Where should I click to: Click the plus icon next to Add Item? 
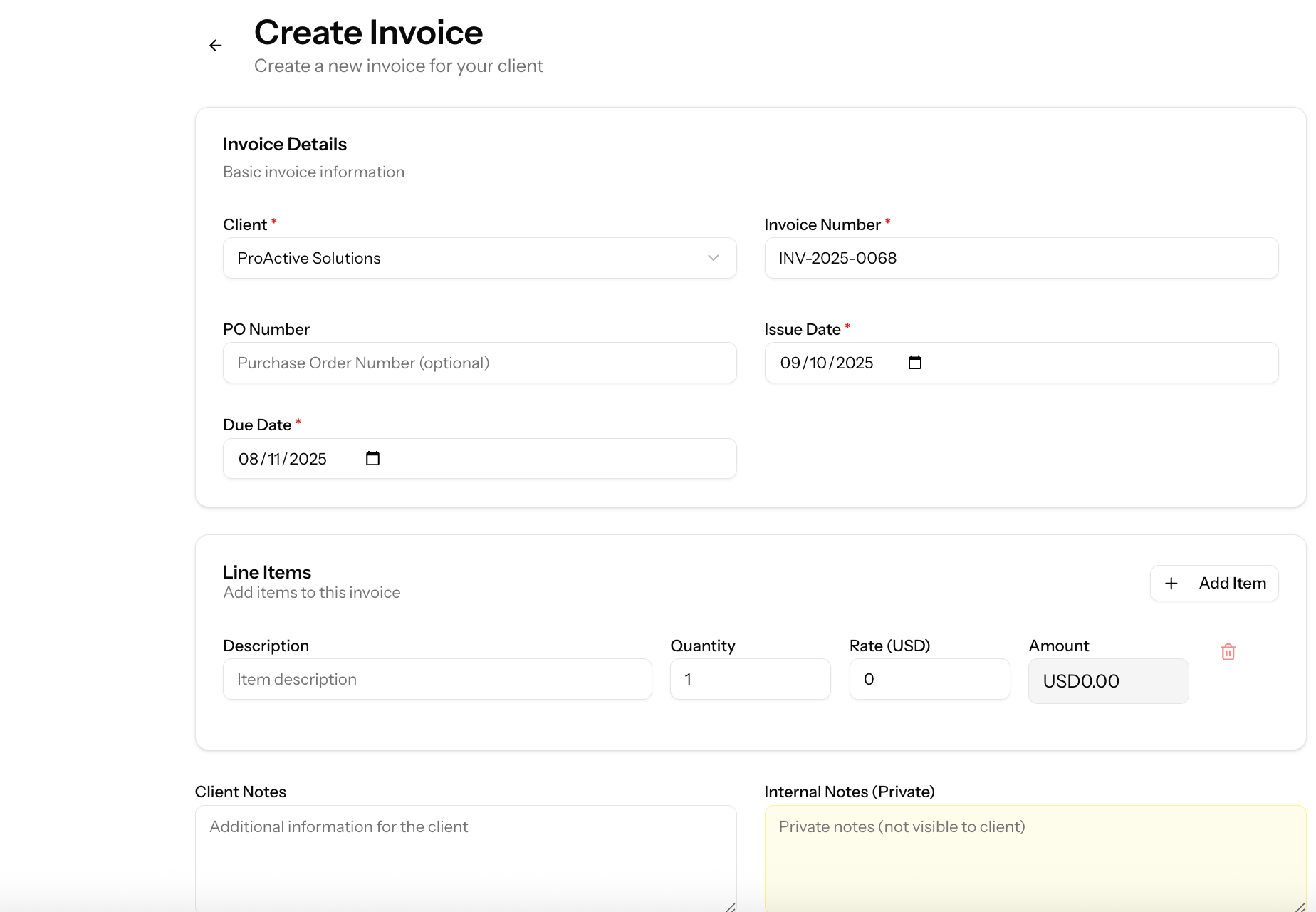click(1171, 583)
